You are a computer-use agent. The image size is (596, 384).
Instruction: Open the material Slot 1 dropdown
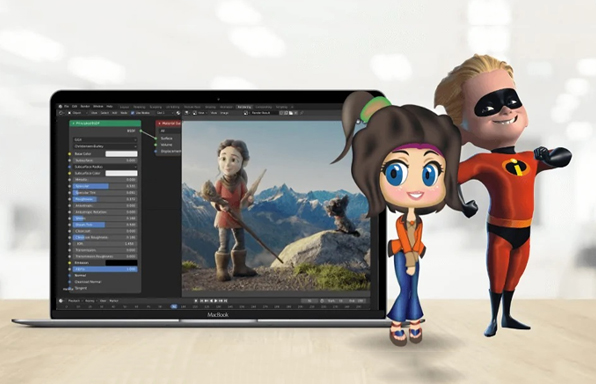[165, 113]
